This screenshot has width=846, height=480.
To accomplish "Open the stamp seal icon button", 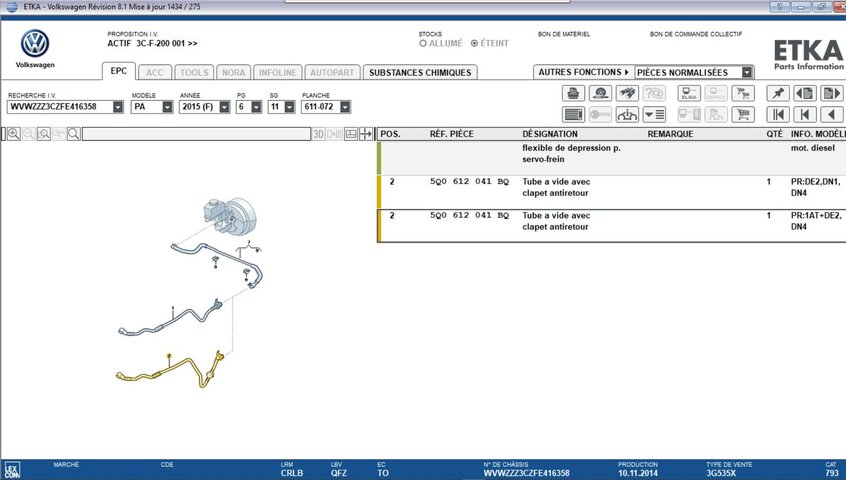I will point(600,93).
